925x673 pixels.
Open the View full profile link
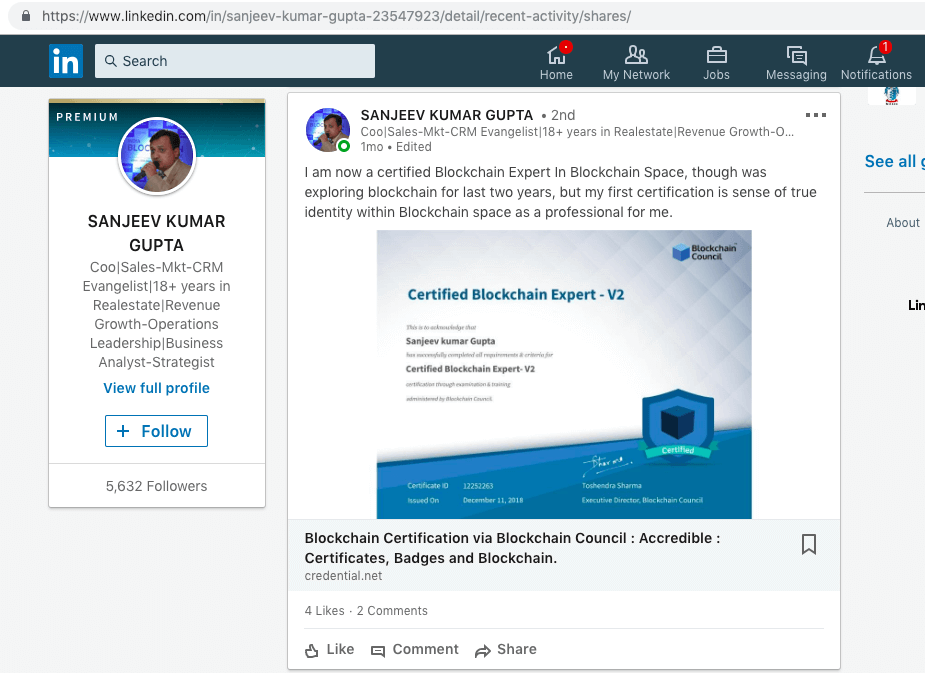156,388
